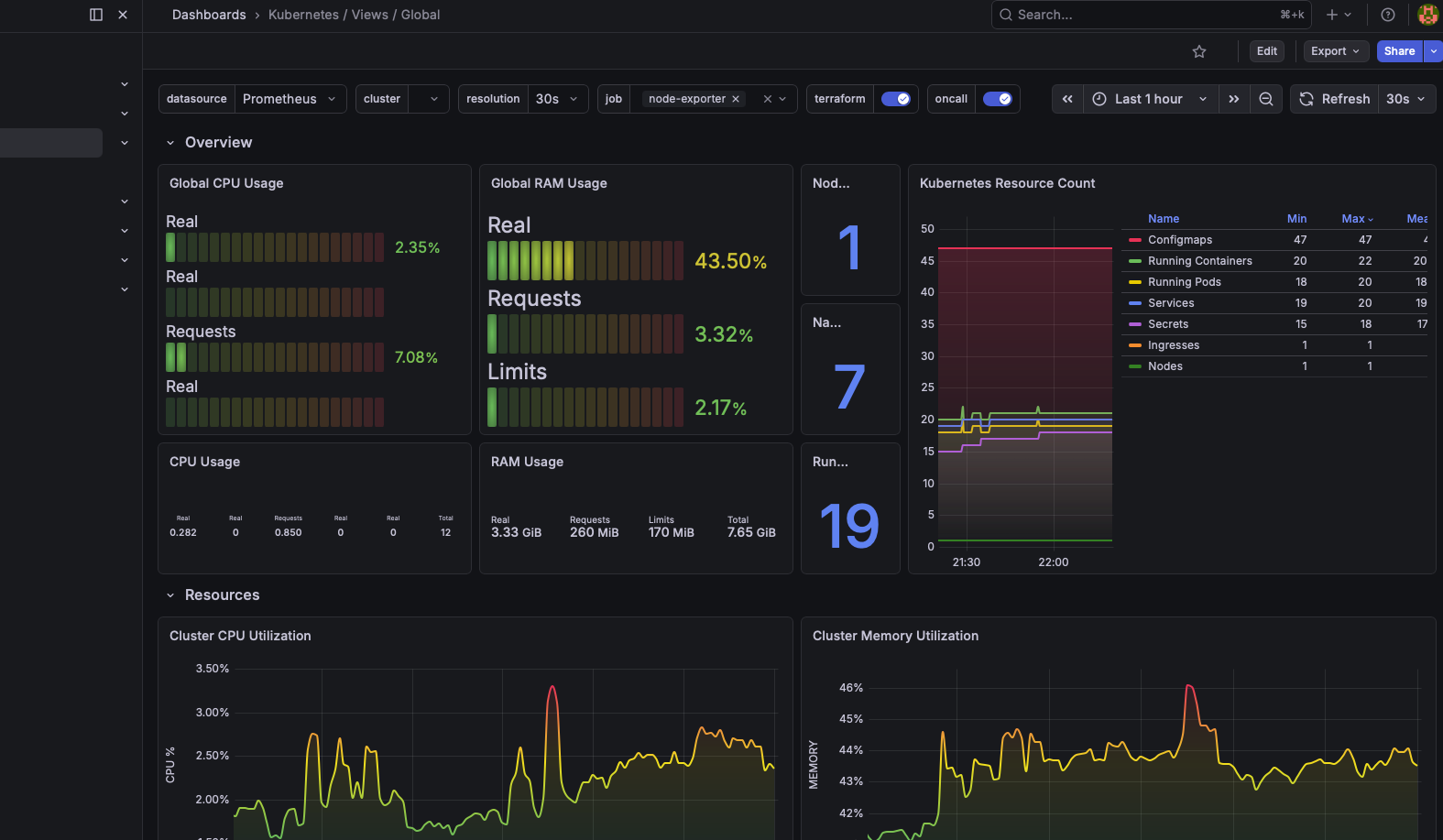Shift time range forward
The height and width of the screenshot is (840, 1443).
[x=1234, y=99]
